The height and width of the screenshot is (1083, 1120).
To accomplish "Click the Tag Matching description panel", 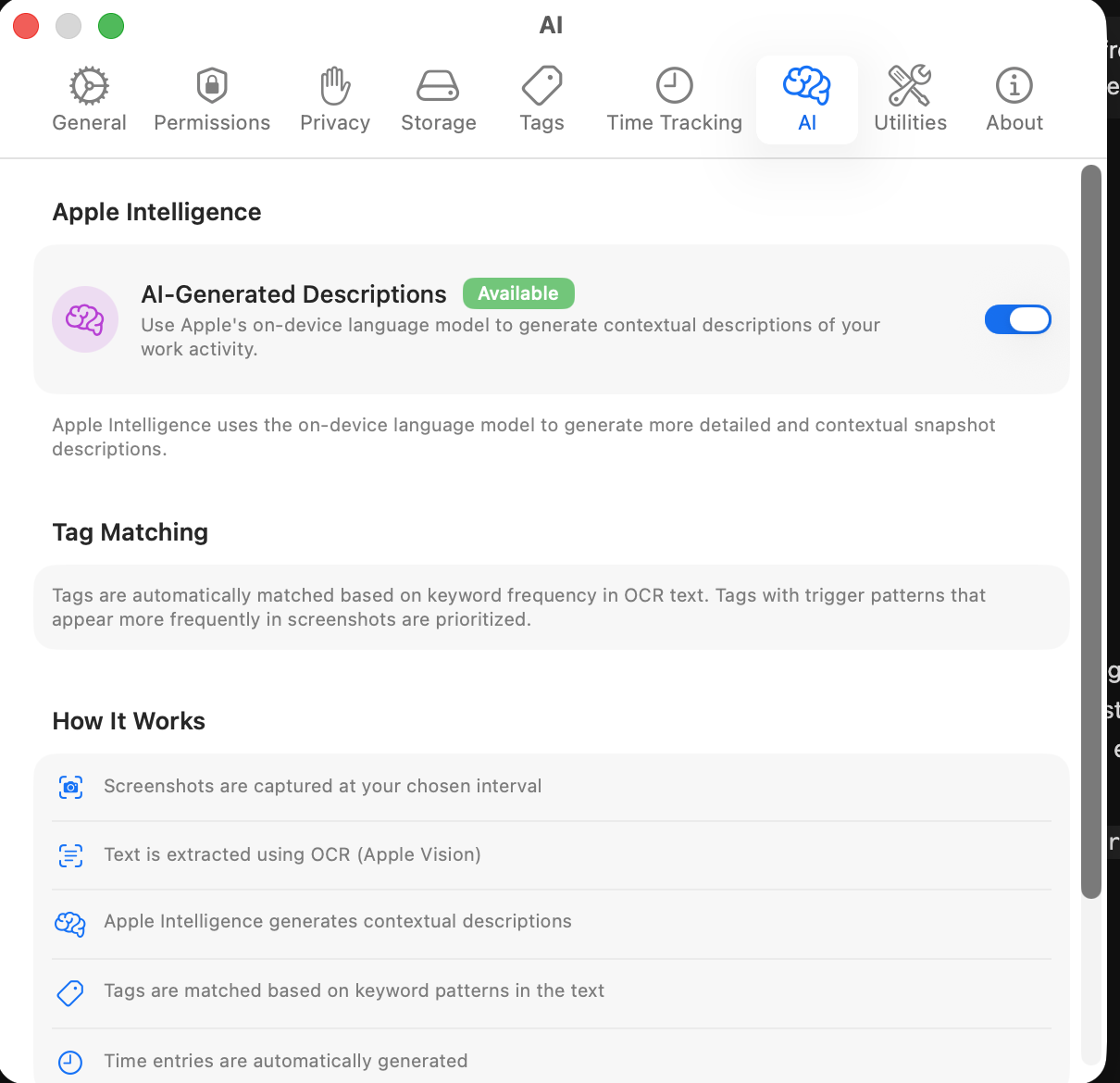I will 552,607.
